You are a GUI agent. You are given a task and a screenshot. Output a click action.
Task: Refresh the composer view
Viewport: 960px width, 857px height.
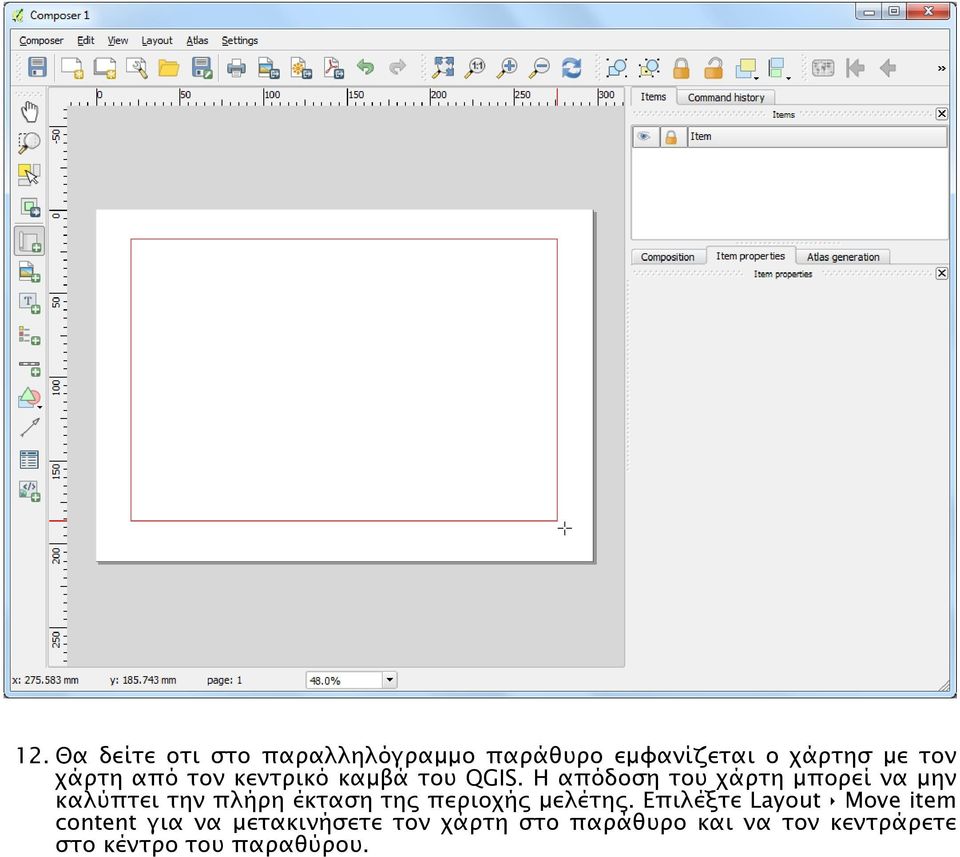pyautogui.click(x=572, y=67)
